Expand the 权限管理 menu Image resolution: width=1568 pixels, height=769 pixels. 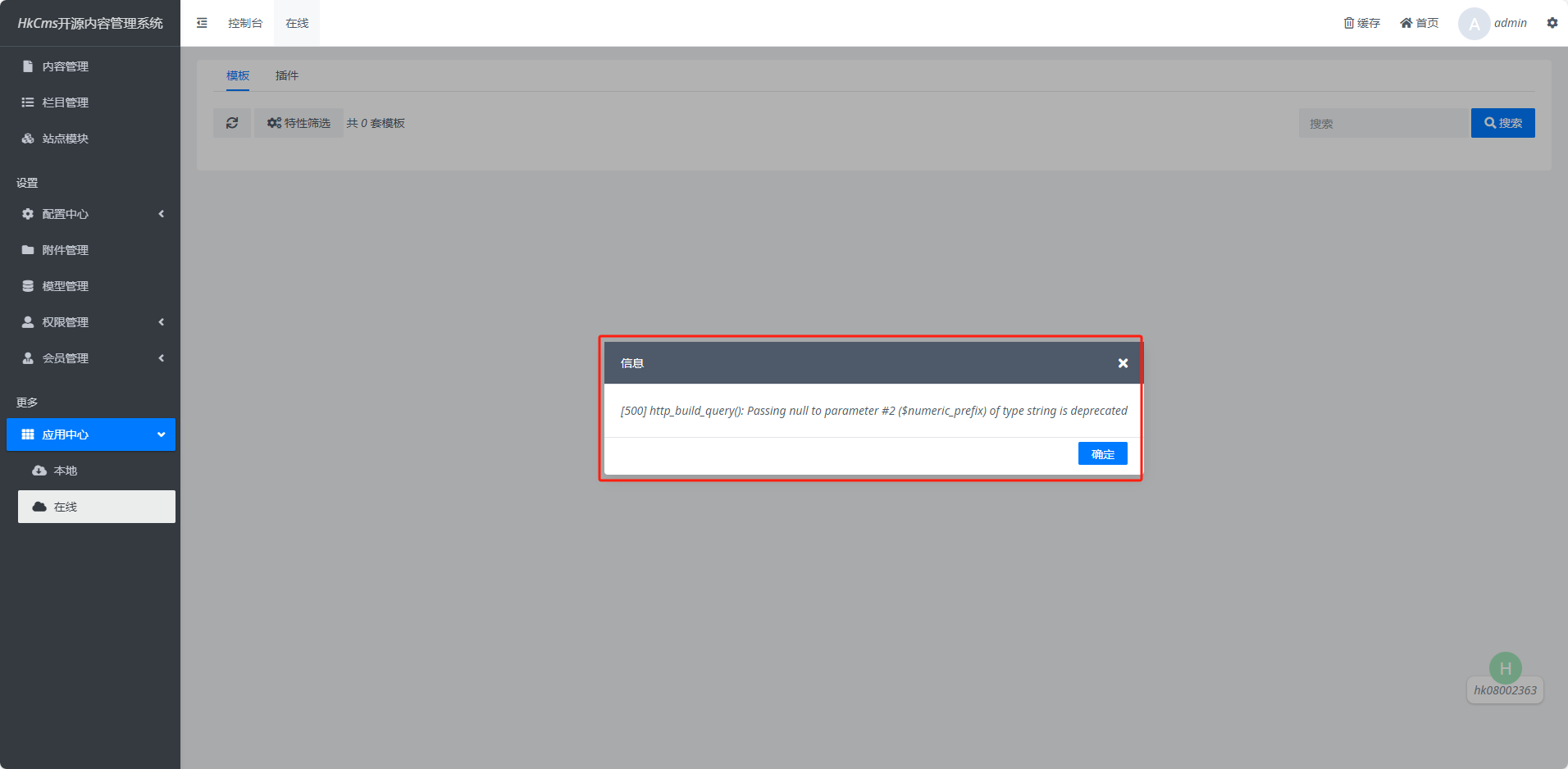(90, 322)
